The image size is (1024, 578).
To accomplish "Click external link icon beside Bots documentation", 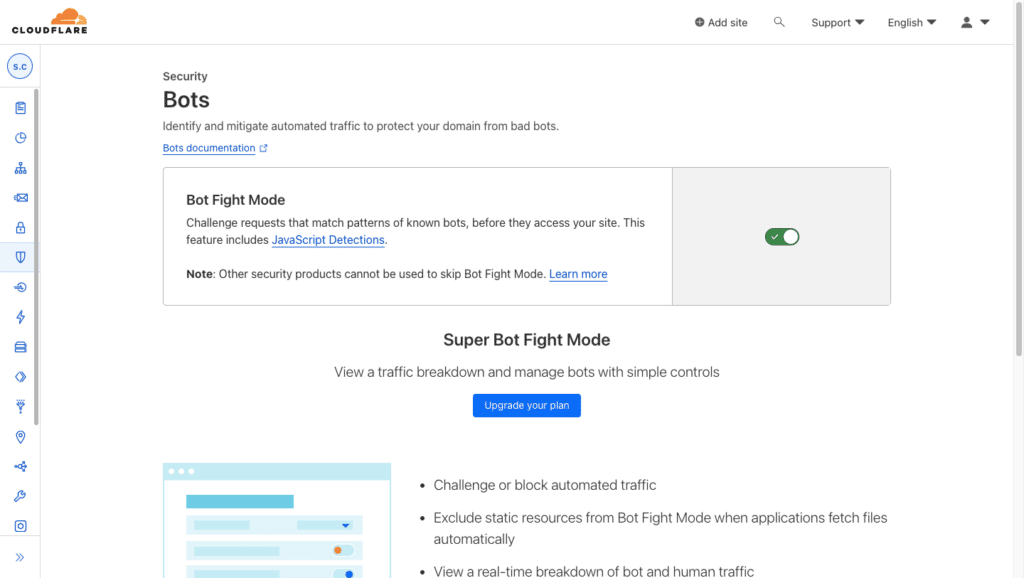I will click(x=264, y=148).
